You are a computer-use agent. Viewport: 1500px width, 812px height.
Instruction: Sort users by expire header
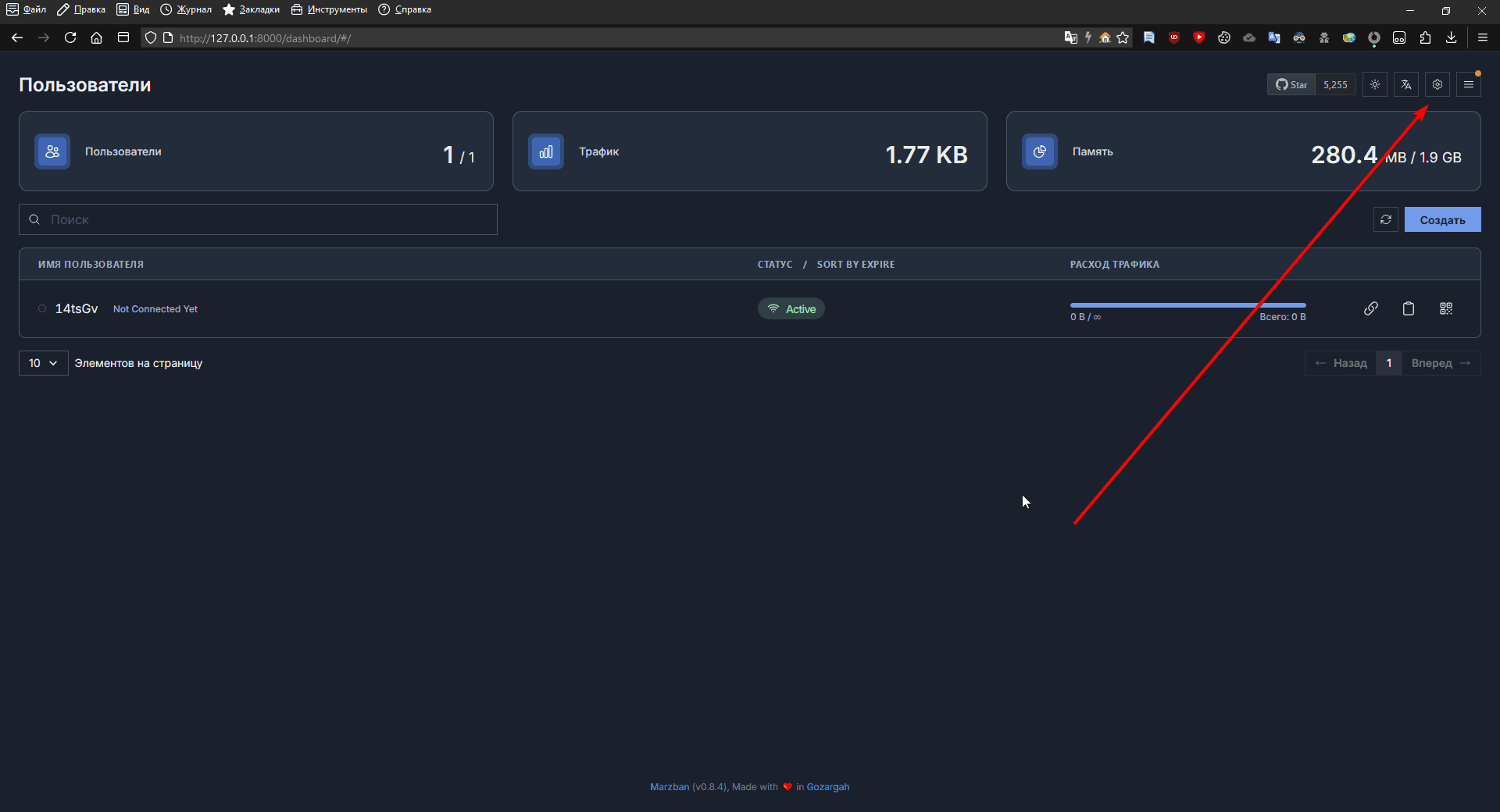tap(855, 264)
